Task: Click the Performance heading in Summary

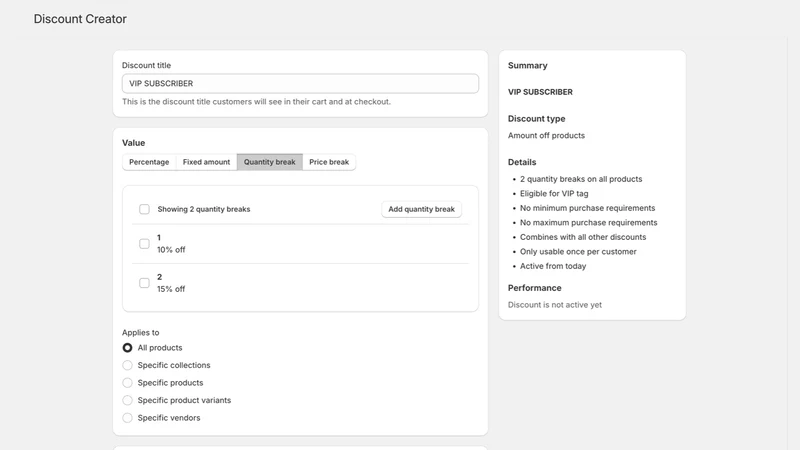Action: (535, 288)
